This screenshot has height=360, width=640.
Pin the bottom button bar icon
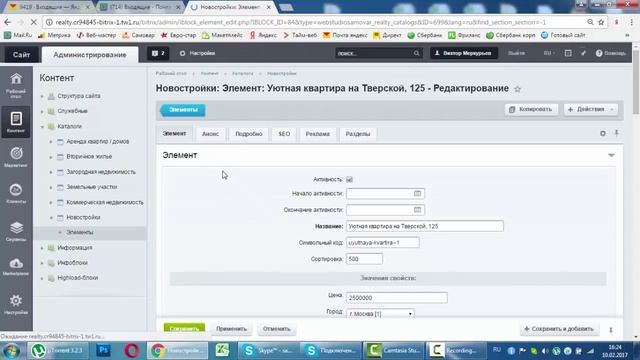point(611,330)
